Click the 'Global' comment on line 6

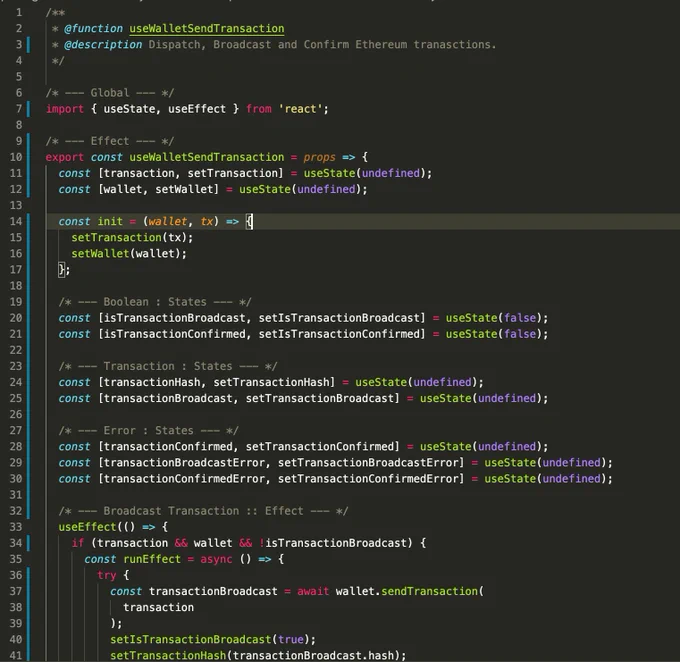110,93
